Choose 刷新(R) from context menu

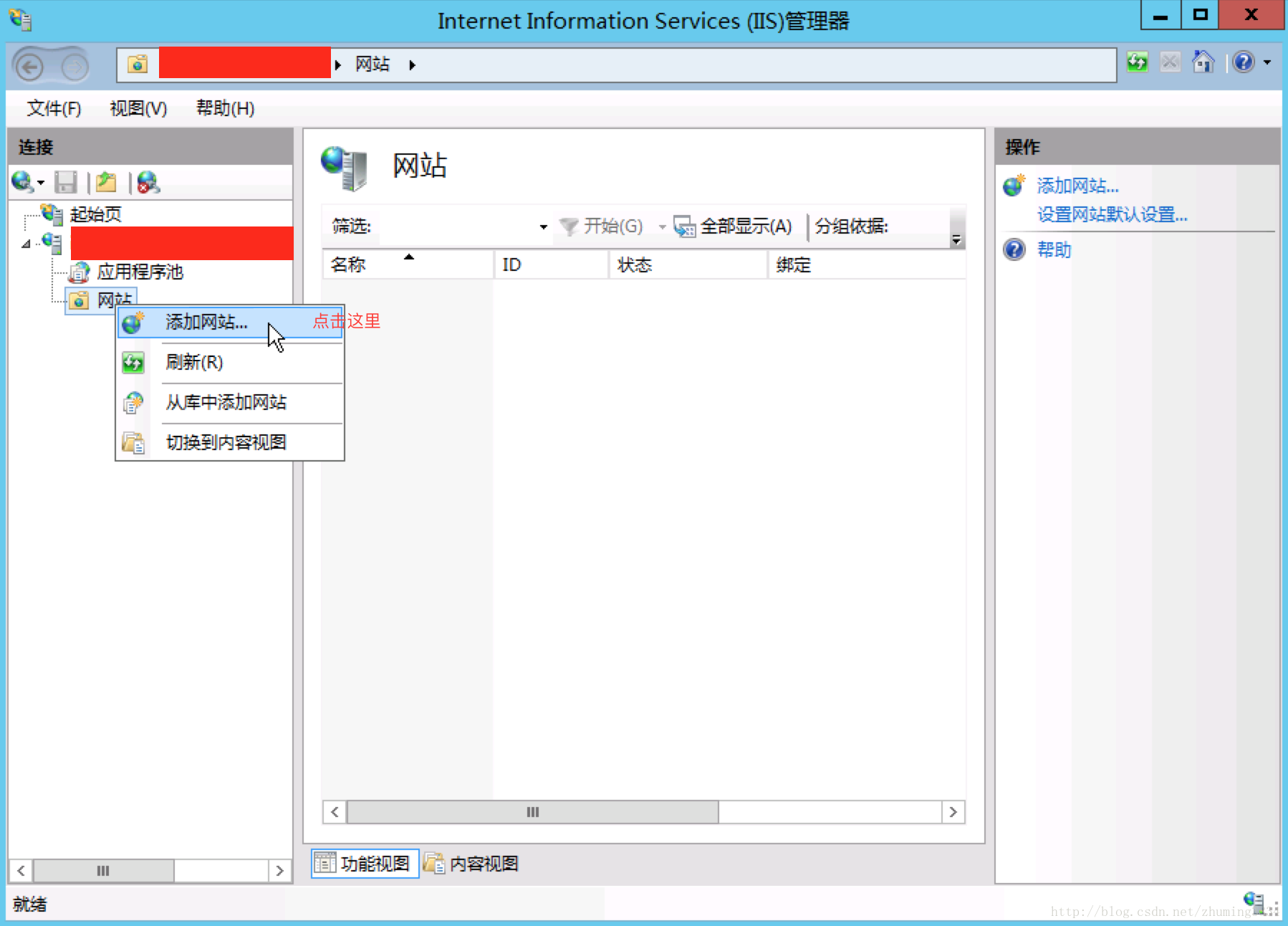(x=230, y=363)
